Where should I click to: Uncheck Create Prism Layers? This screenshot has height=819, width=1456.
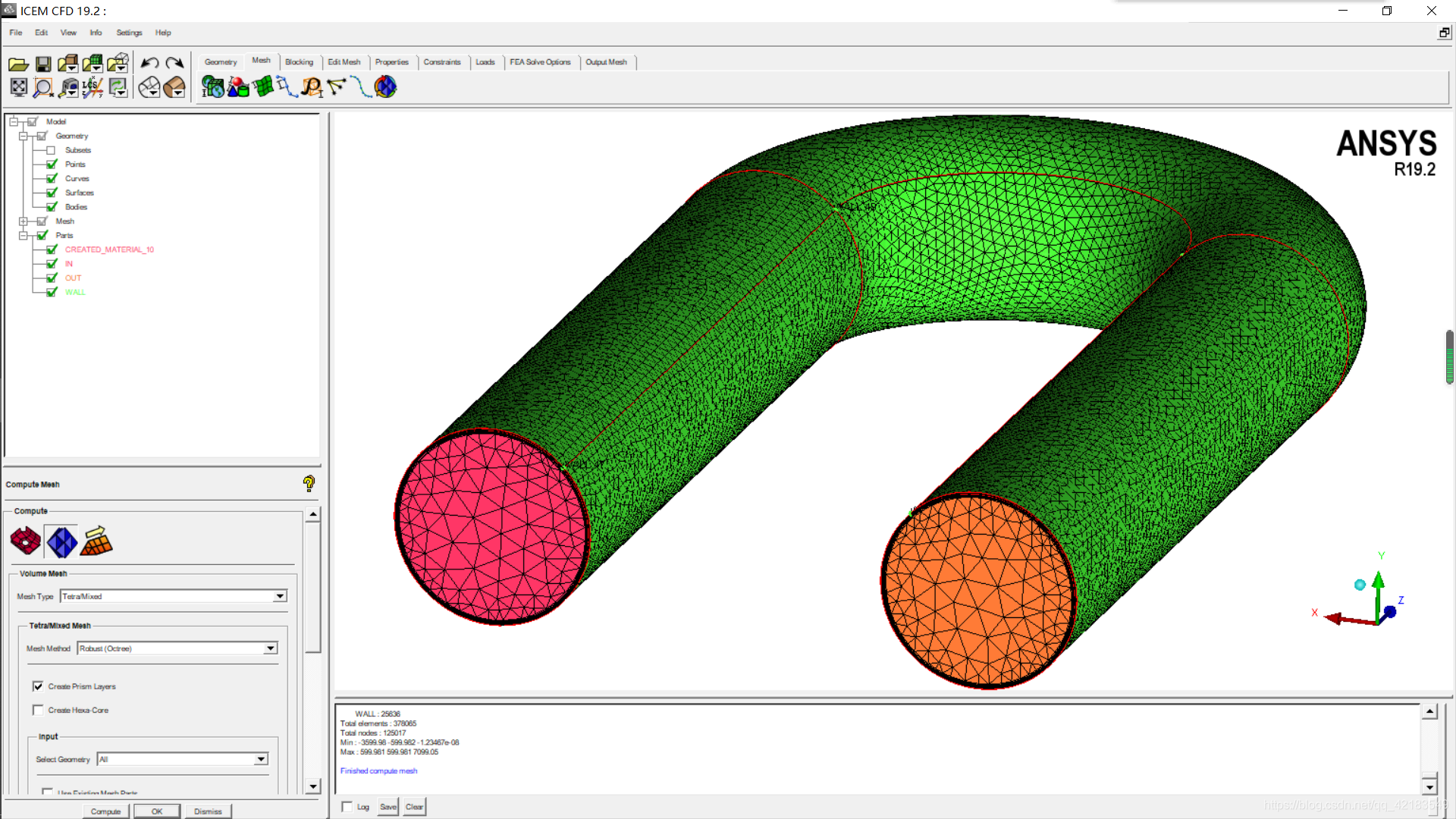pyautogui.click(x=38, y=686)
